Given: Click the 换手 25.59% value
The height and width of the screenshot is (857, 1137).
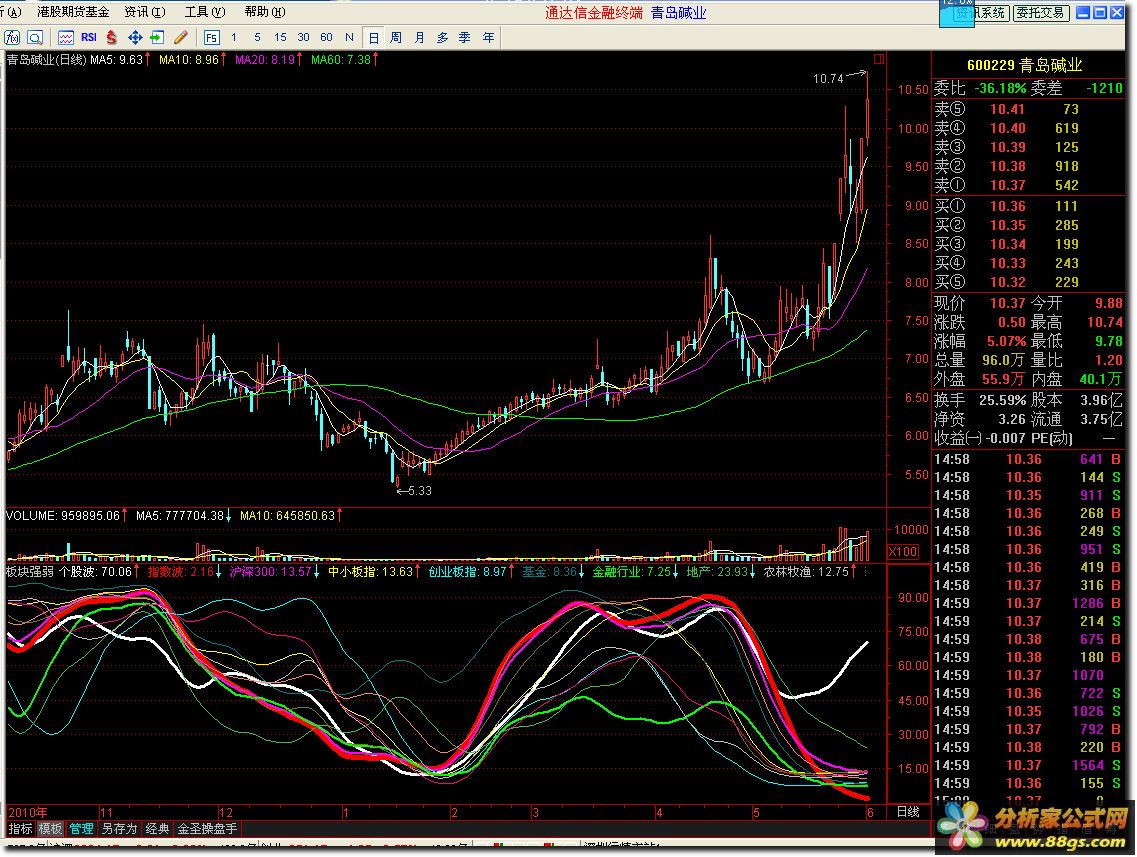Looking at the screenshot, I should pos(1002,400).
